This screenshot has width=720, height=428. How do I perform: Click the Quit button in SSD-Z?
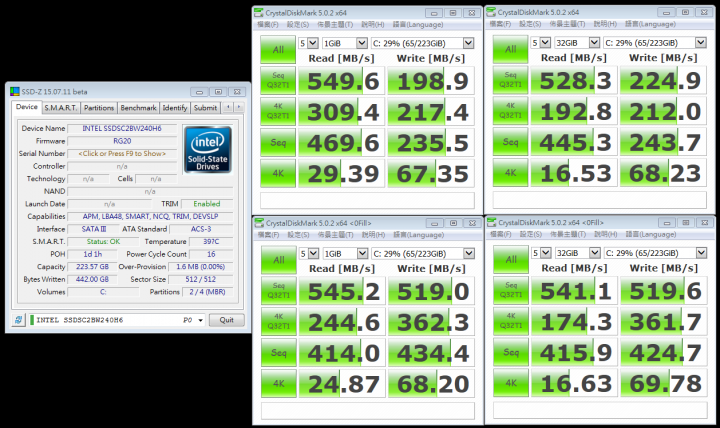[226, 320]
